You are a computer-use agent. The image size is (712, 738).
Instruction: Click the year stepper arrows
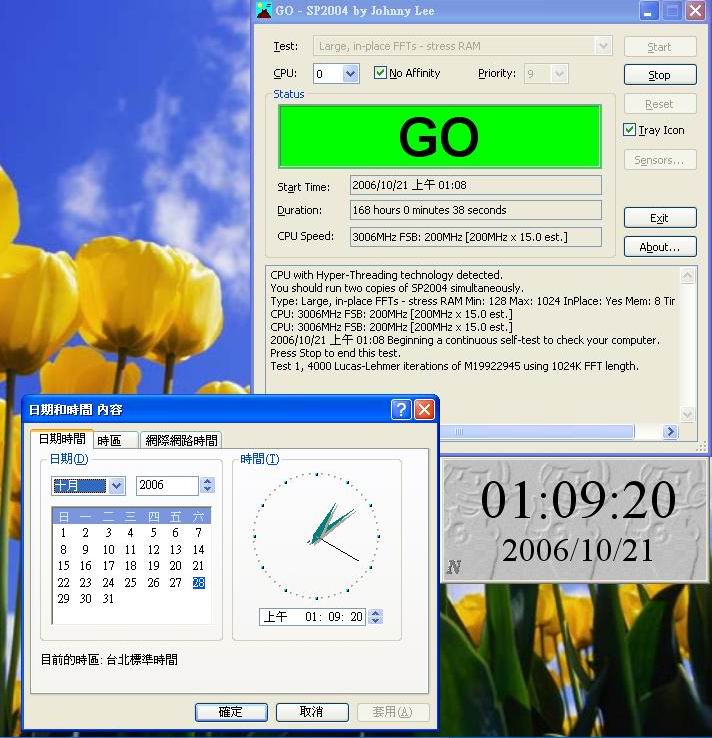[208, 485]
